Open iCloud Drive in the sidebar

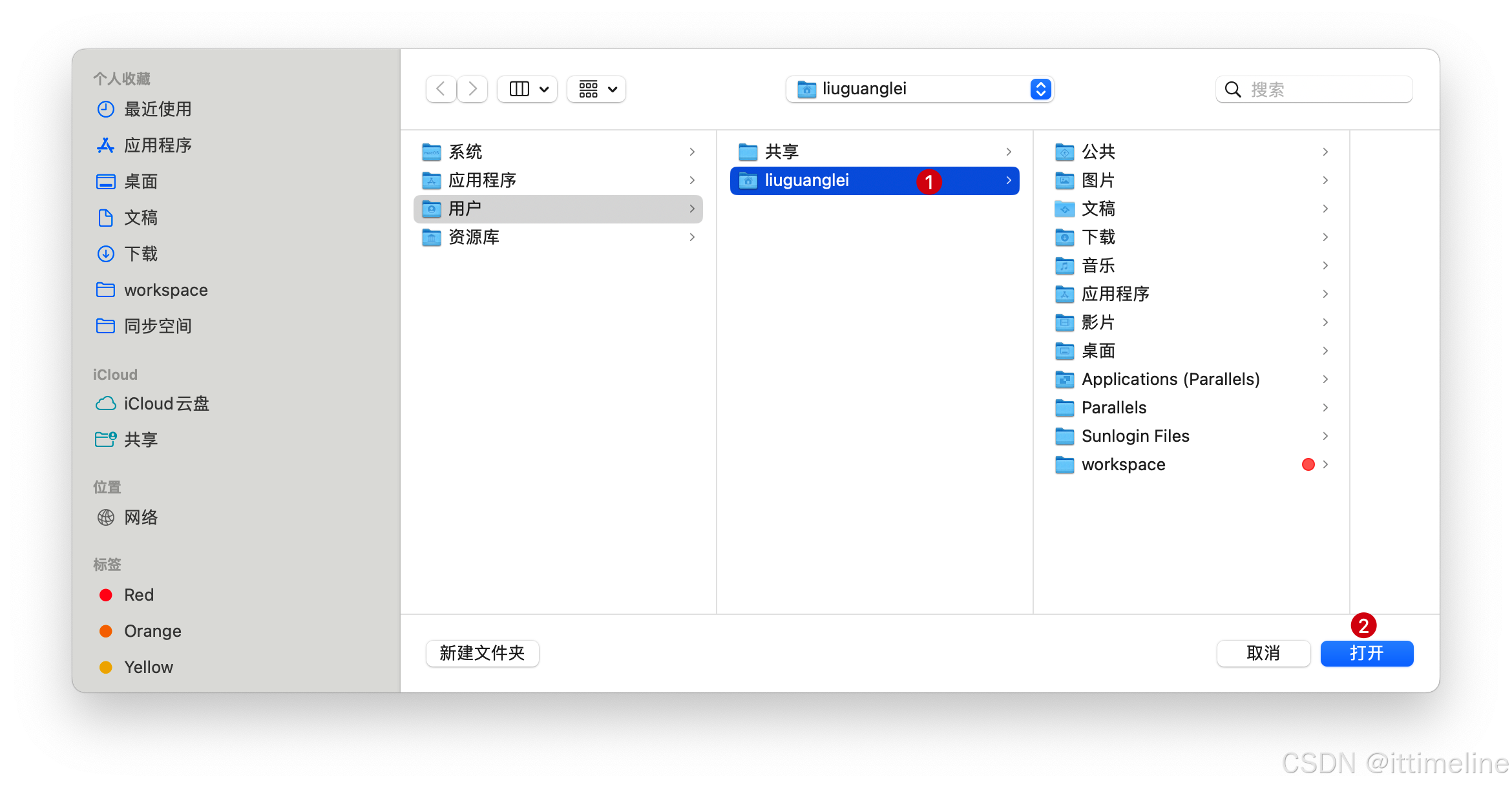166,404
